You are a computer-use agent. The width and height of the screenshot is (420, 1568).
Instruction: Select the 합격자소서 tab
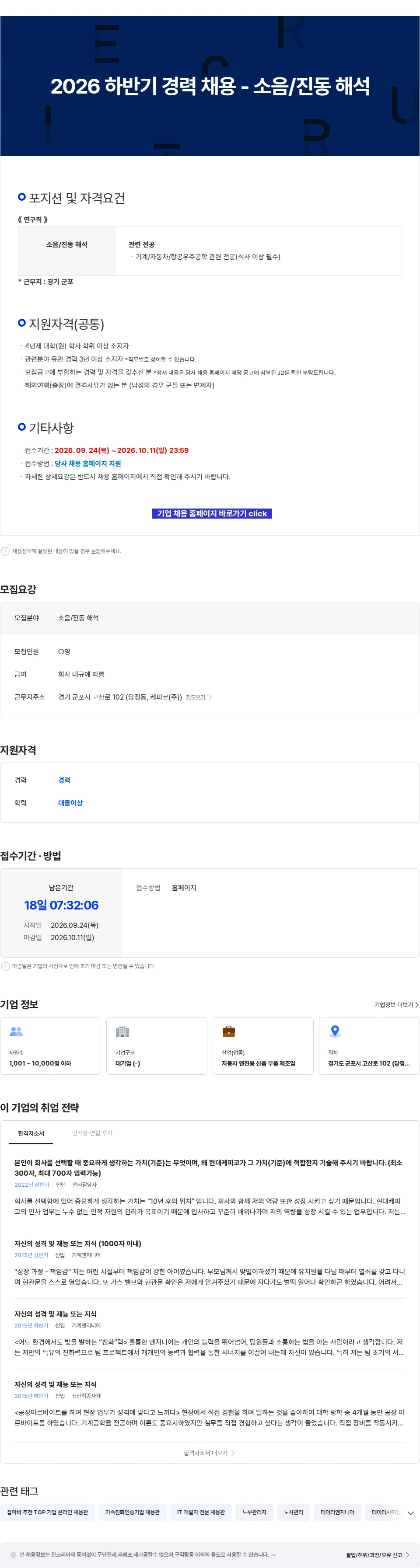[31, 1133]
